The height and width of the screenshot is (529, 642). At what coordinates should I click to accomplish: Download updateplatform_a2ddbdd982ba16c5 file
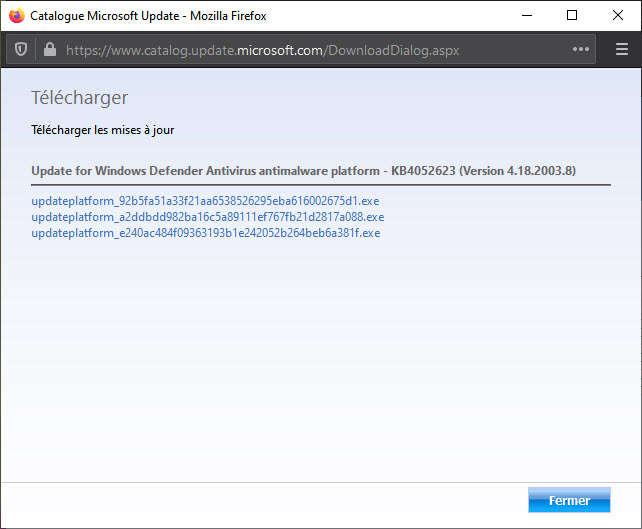[x=208, y=217]
